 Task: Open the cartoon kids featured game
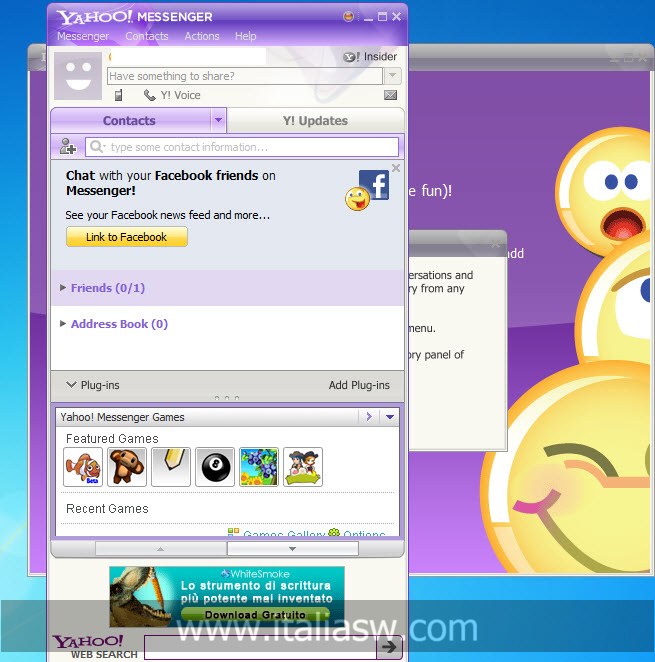303,467
